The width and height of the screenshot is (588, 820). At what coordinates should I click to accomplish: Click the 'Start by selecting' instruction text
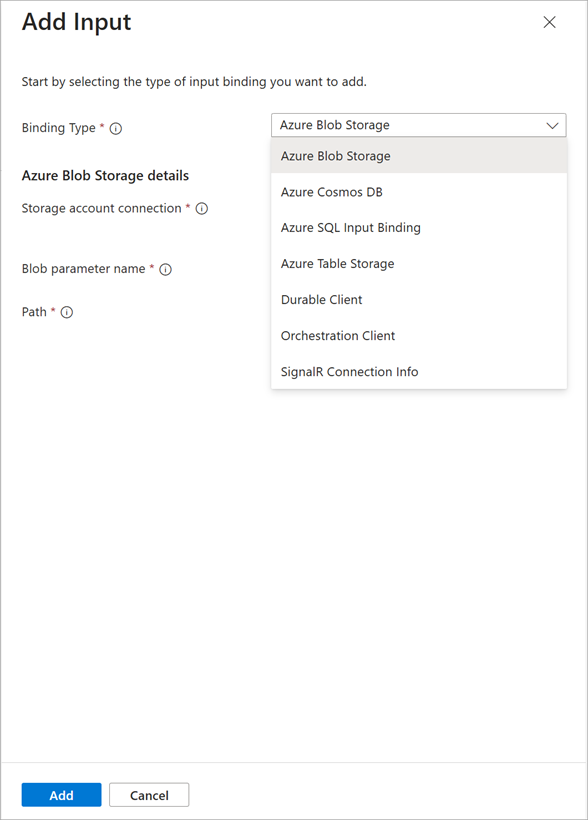pos(194,82)
